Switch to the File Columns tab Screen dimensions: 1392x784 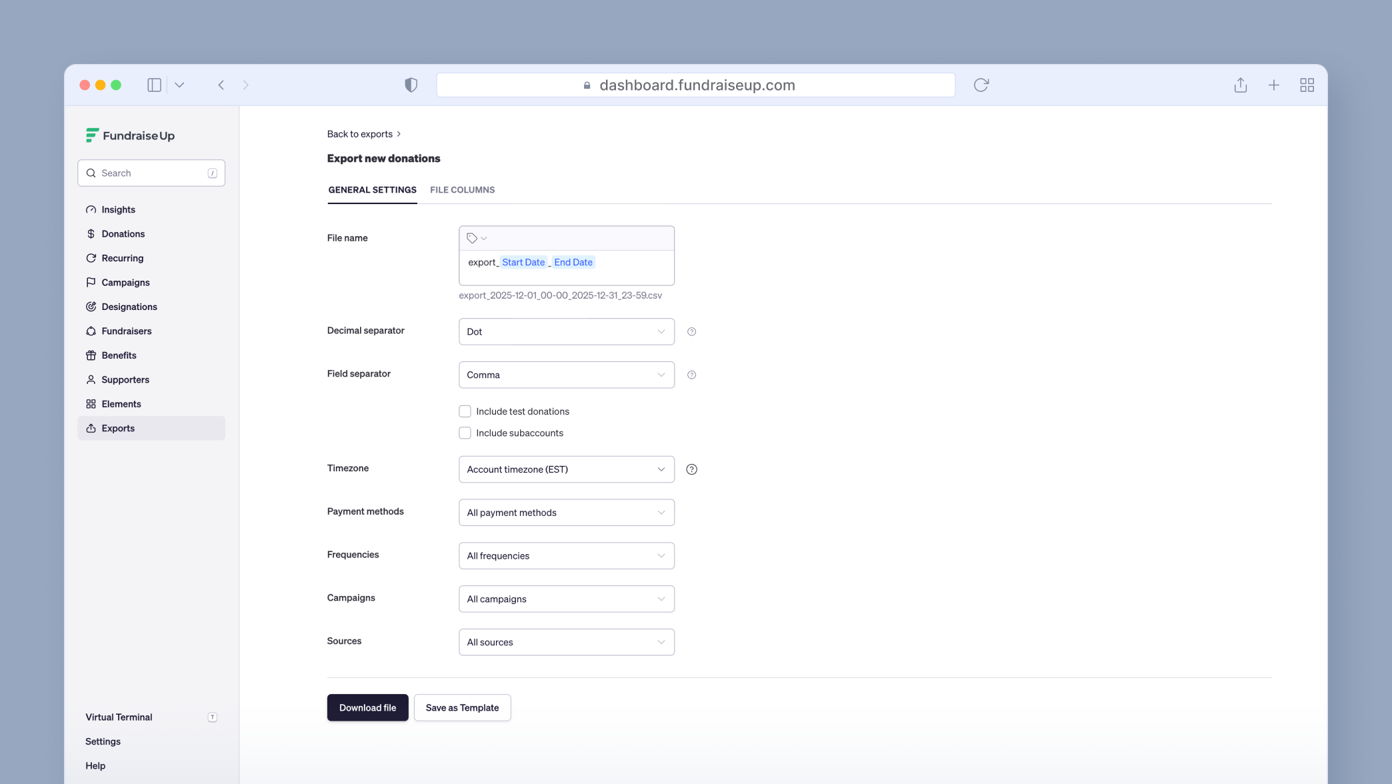[x=462, y=190]
